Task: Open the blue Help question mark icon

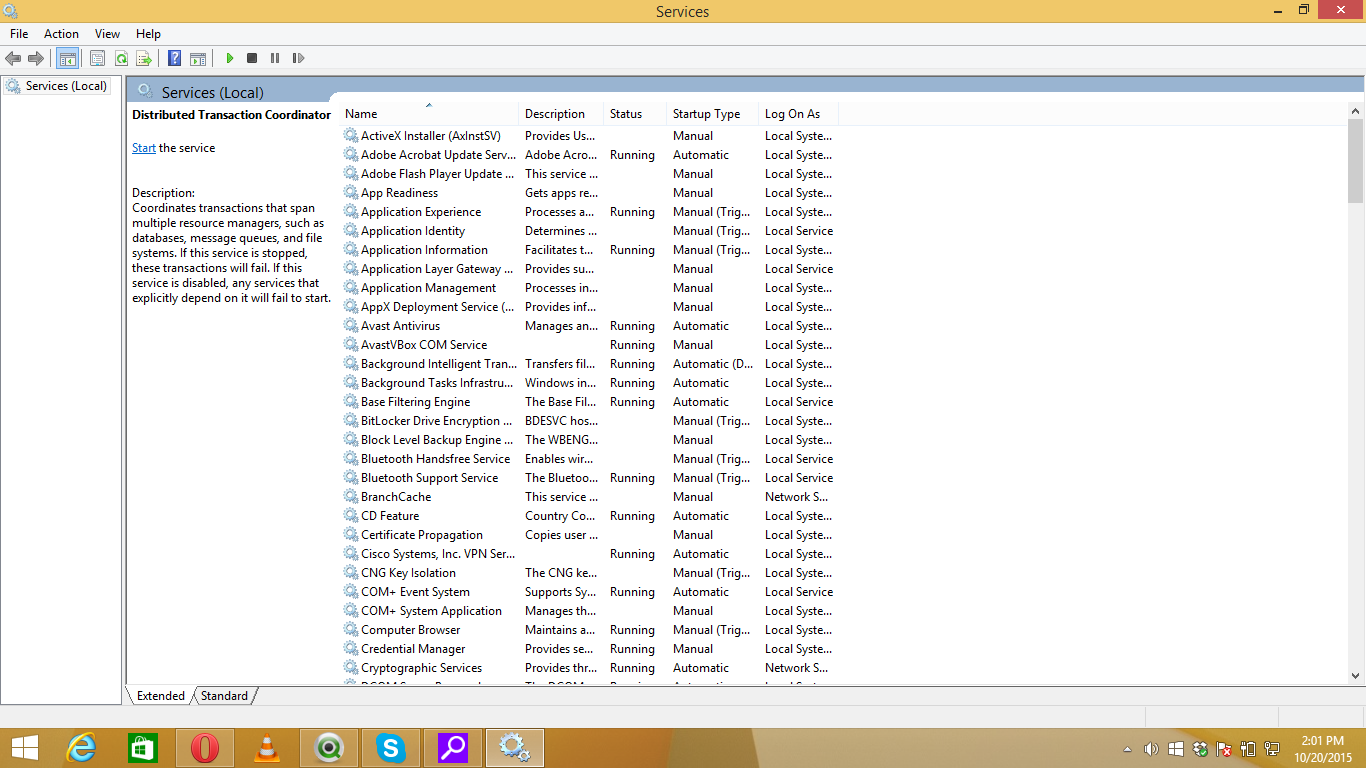Action: (x=174, y=59)
